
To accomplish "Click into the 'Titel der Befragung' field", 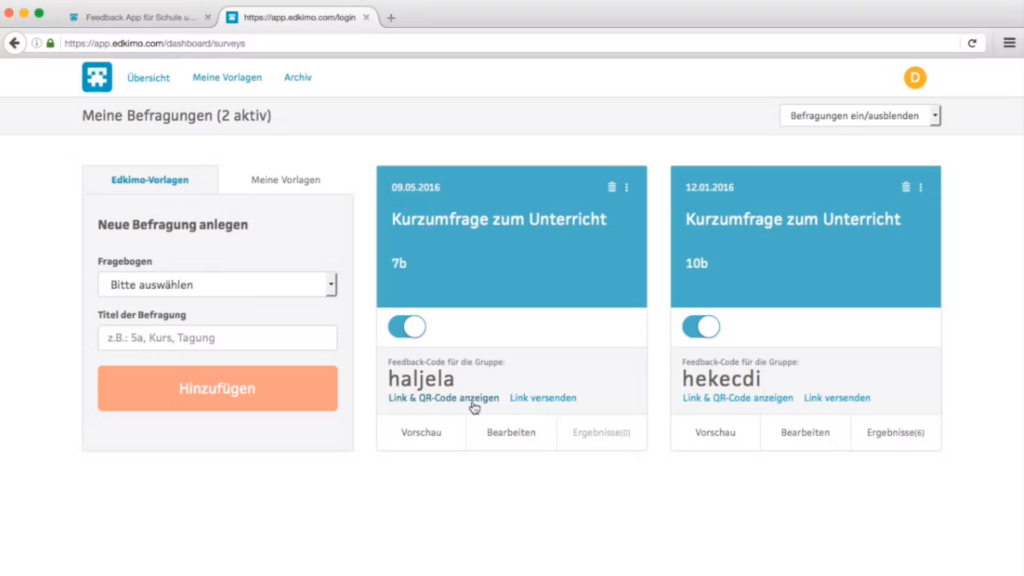I will click(217, 338).
